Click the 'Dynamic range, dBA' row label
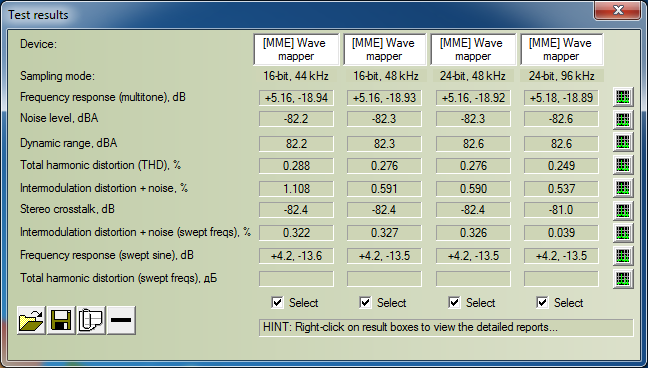The width and height of the screenshot is (648, 368). click(x=69, y=143)
